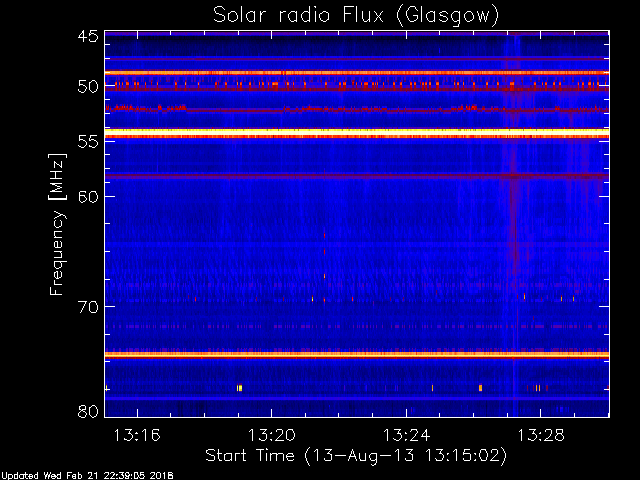The height and width of the screenshot is (480, 640).
Task: Click the '55' frequency tick label
Action: (88, 142)
